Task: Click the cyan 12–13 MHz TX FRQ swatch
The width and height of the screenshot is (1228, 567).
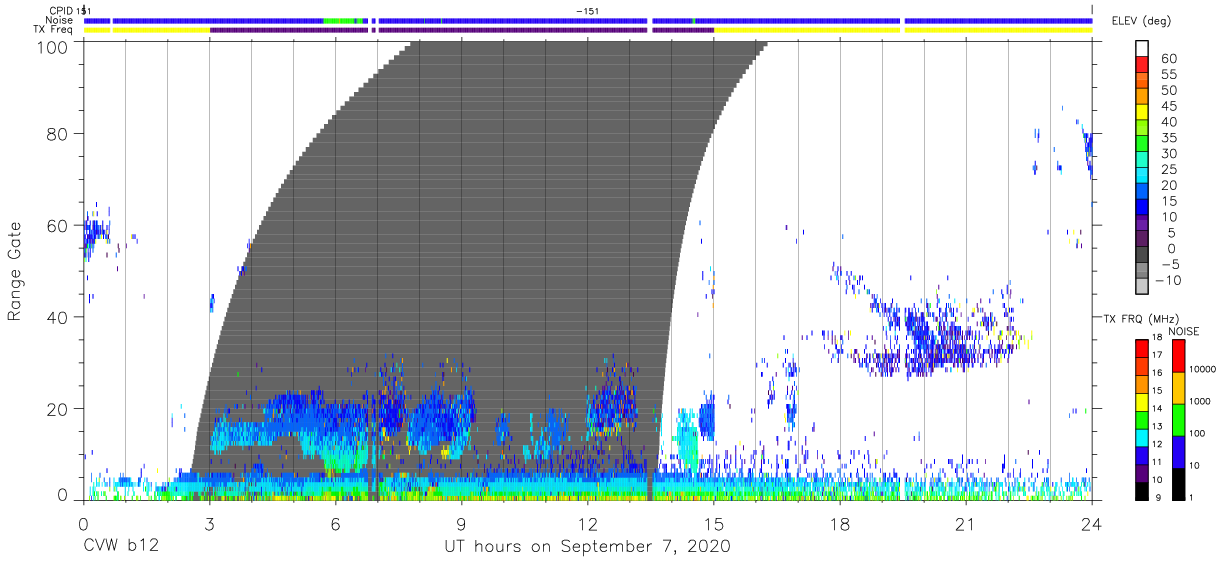Action: click(1142, 437)
